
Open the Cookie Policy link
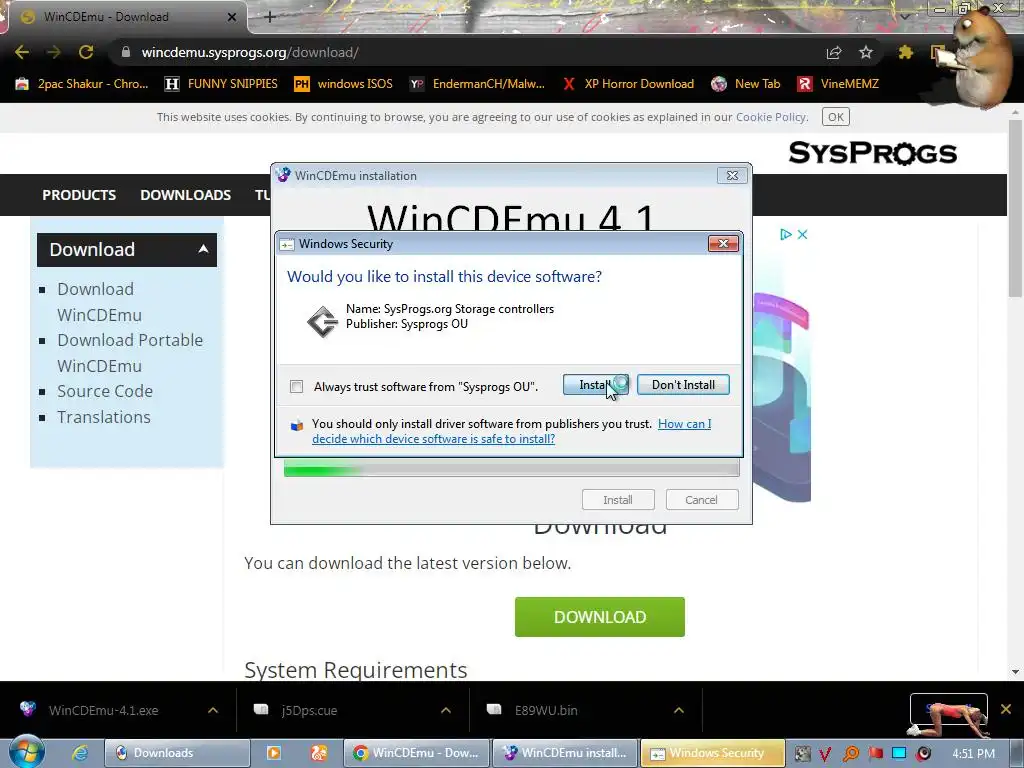(771, 117)
